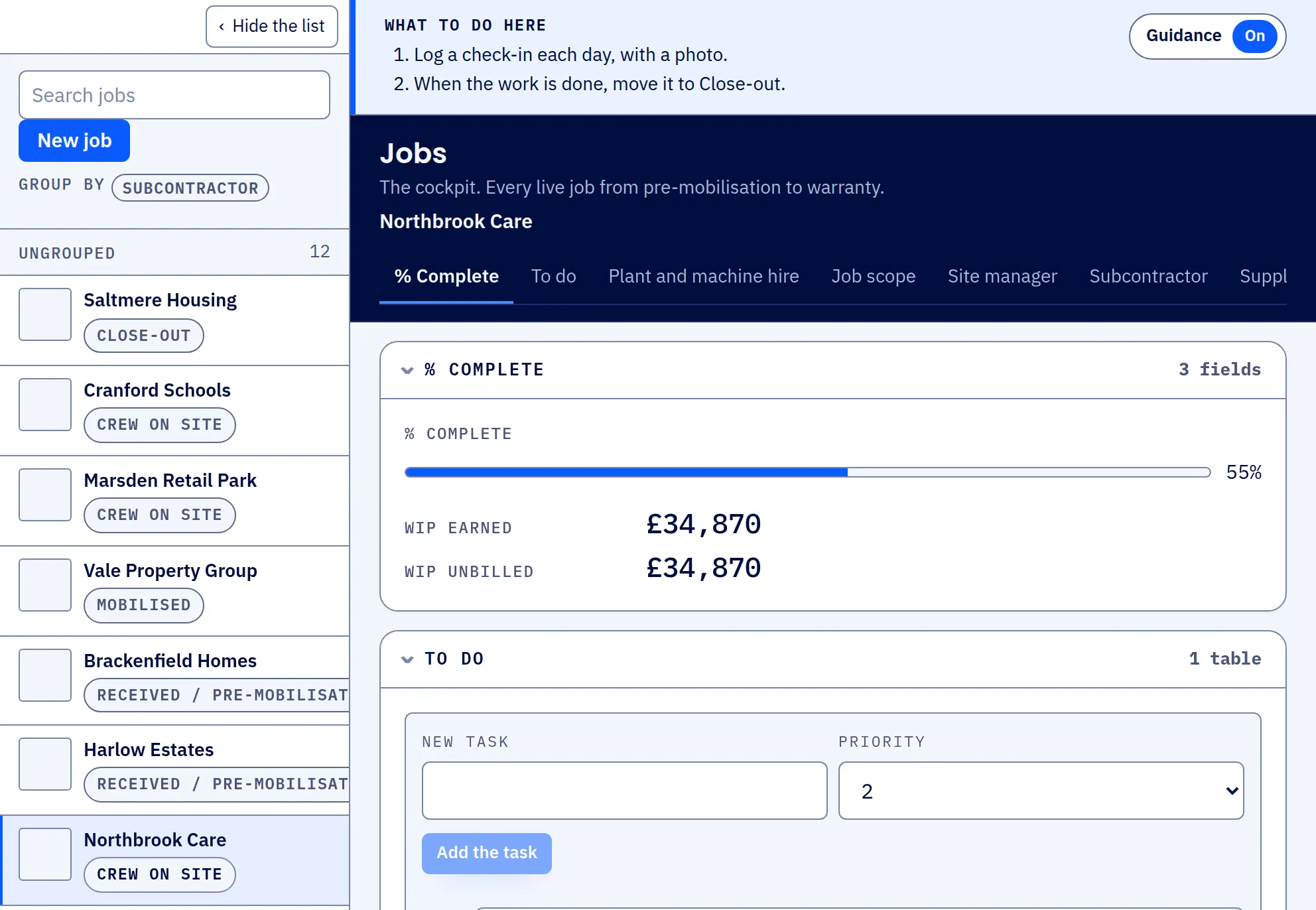This screenshot has height=910, width=1316.
Task: Click the Northbrook Care heading
Action: point(456,222)
